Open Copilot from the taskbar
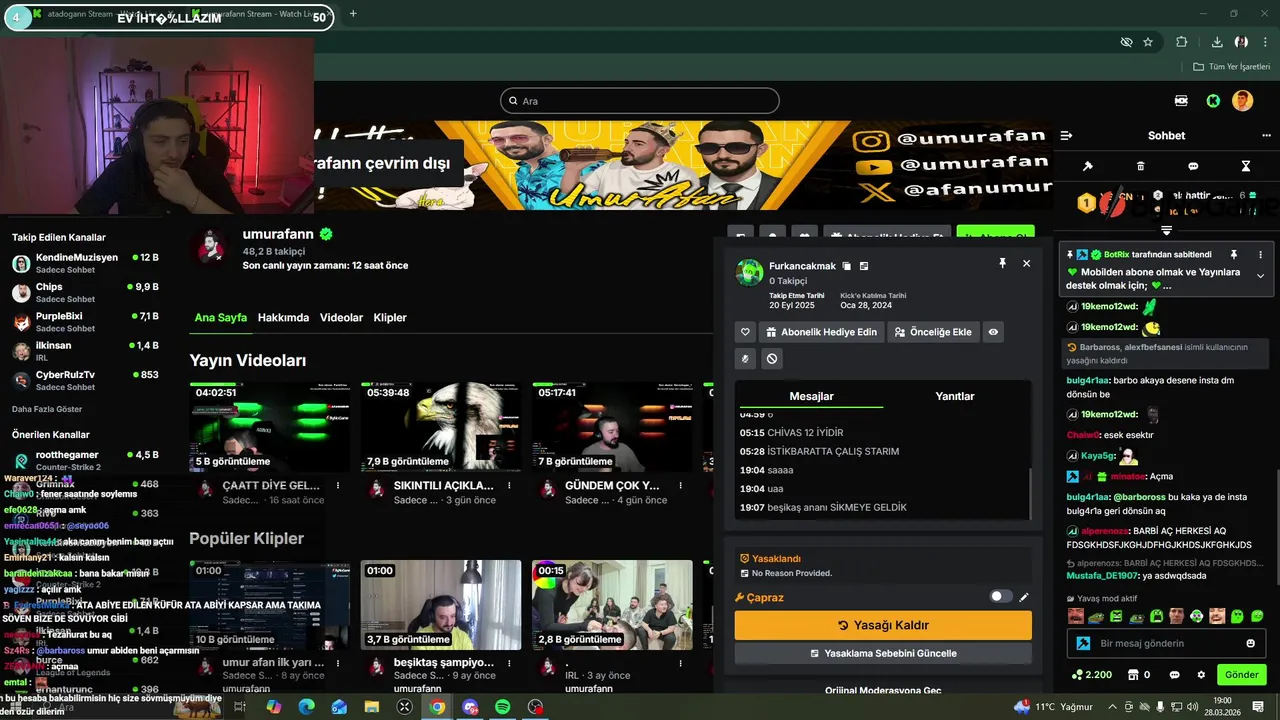This screenshot has height=720, width=1280. point(273,707)
